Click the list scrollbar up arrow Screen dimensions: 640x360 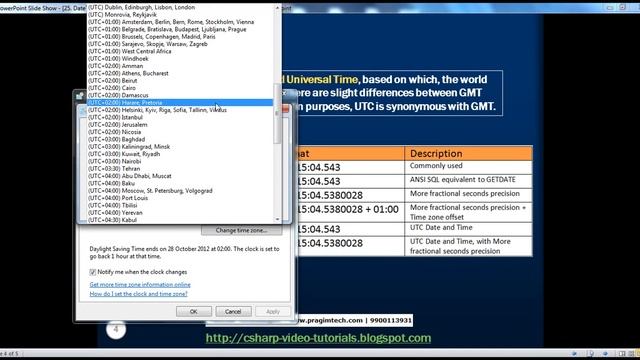tap(278, 7)
